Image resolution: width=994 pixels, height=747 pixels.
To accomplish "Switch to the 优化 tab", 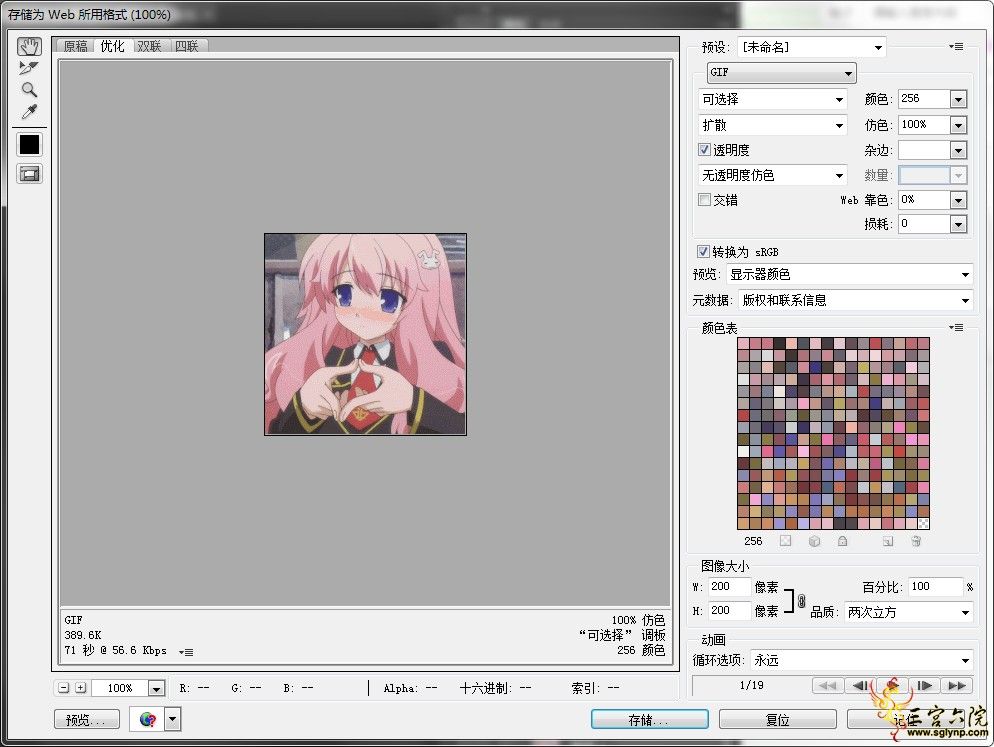I will [x=112, y=46].
